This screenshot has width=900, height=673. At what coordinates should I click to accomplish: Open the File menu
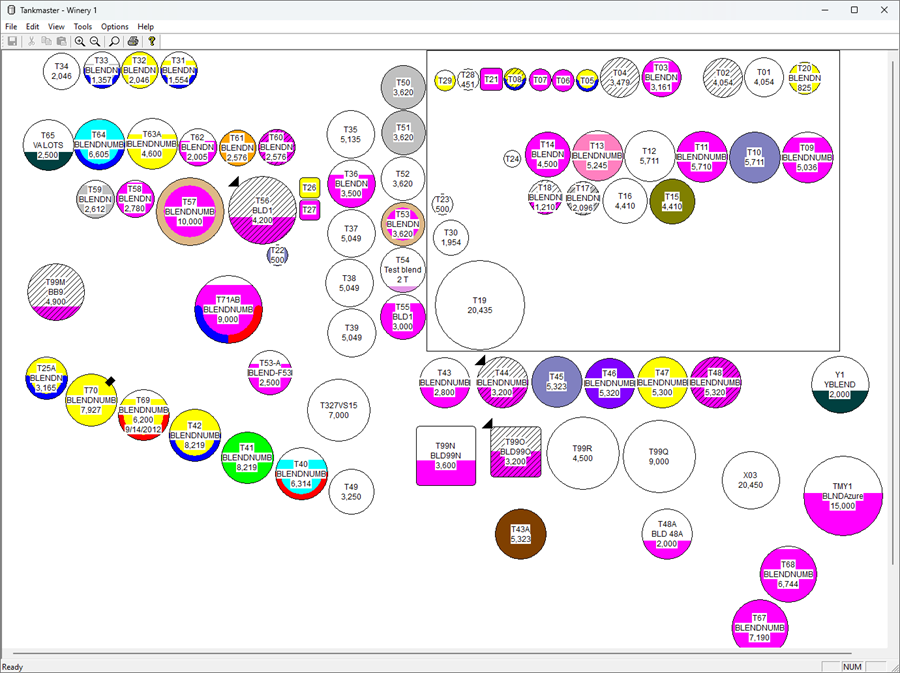click(x=11, y=26)
